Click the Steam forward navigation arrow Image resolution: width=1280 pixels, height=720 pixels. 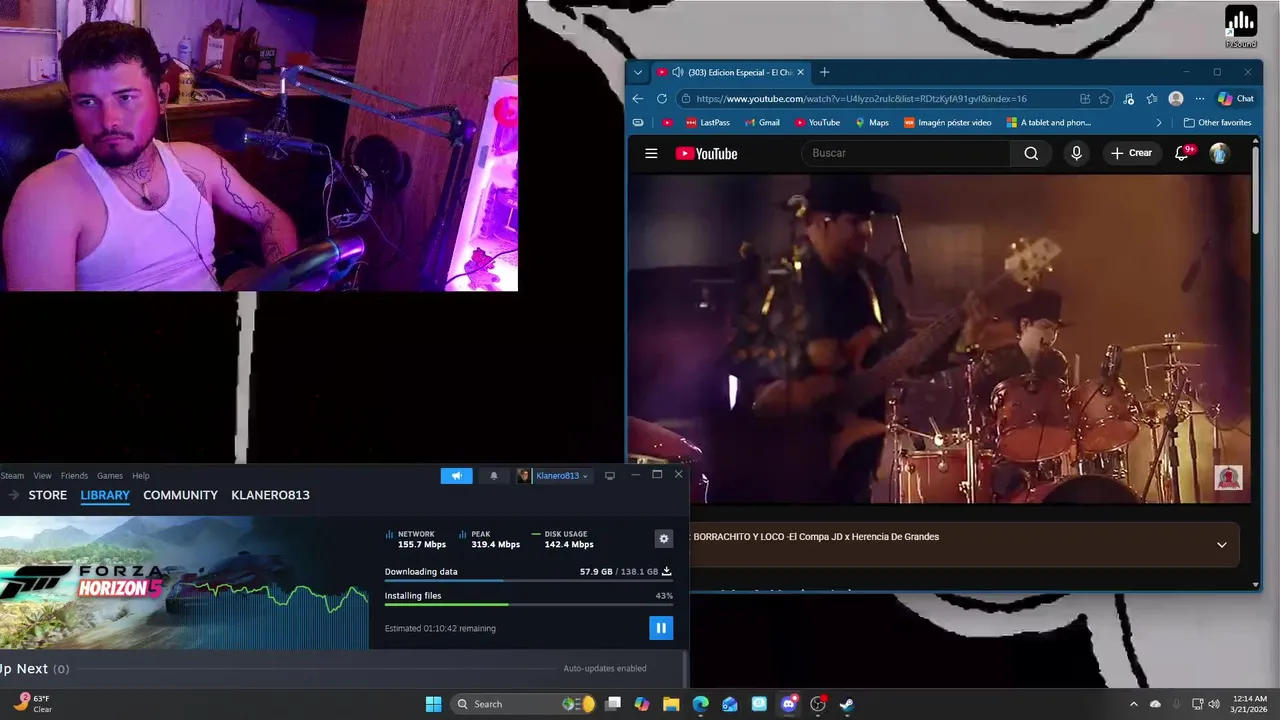click(14, 495)
